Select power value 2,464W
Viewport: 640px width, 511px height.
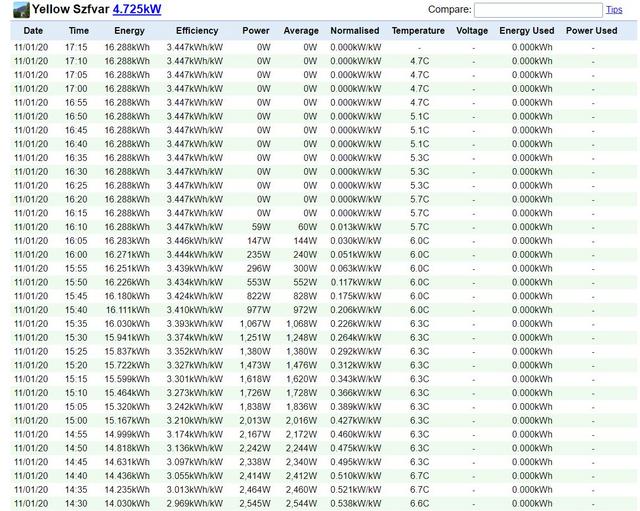(255, 490)
